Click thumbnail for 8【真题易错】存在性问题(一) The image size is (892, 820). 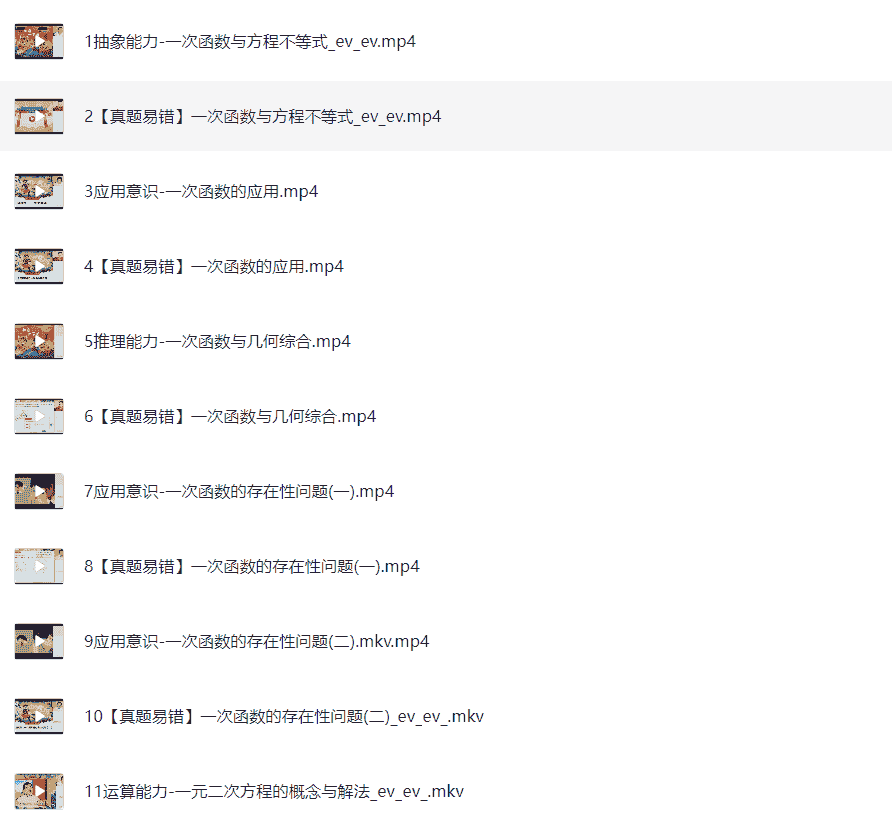(x=39, y=567)
